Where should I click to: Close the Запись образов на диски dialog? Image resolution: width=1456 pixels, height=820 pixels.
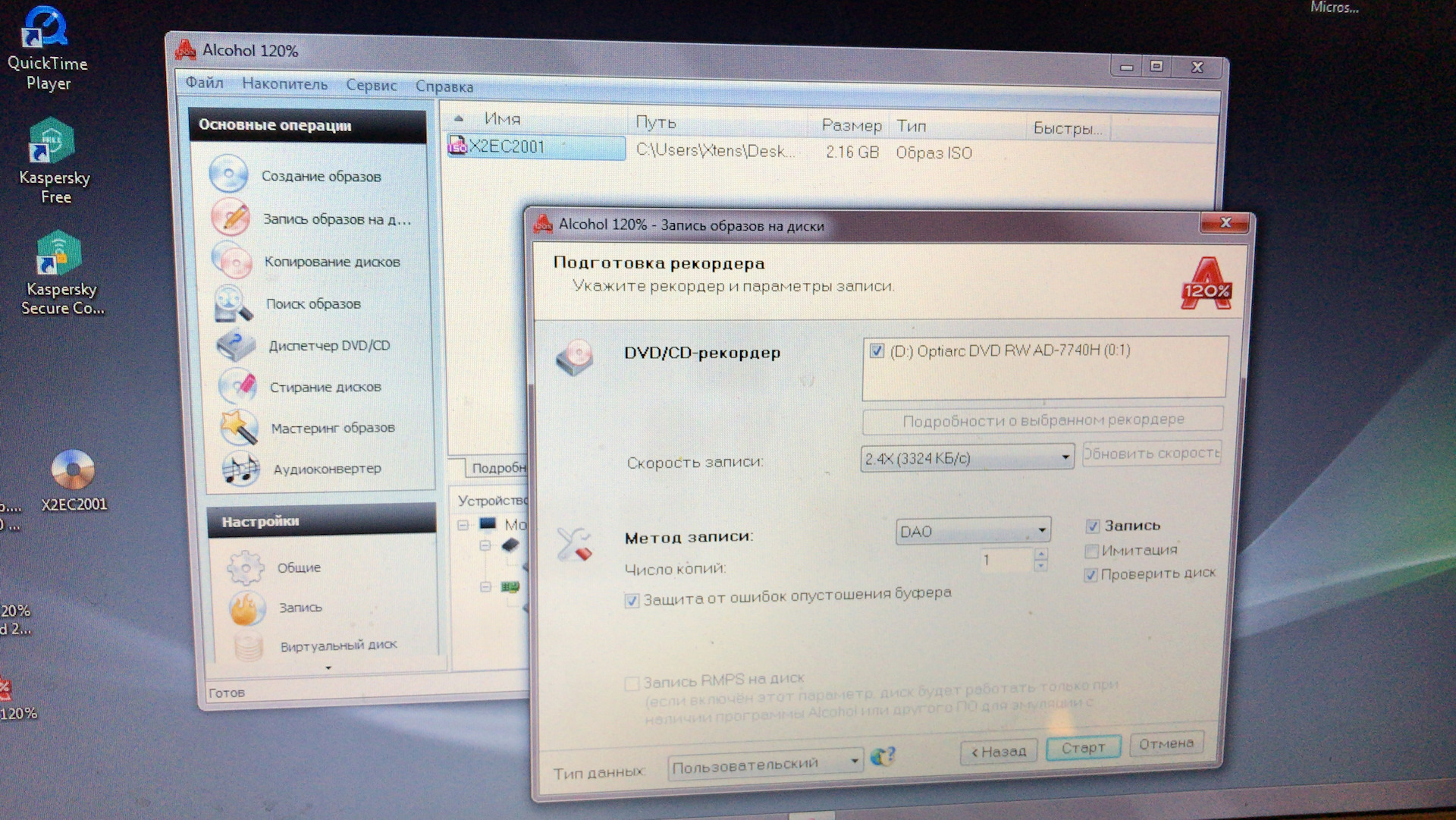point(1224,222)
